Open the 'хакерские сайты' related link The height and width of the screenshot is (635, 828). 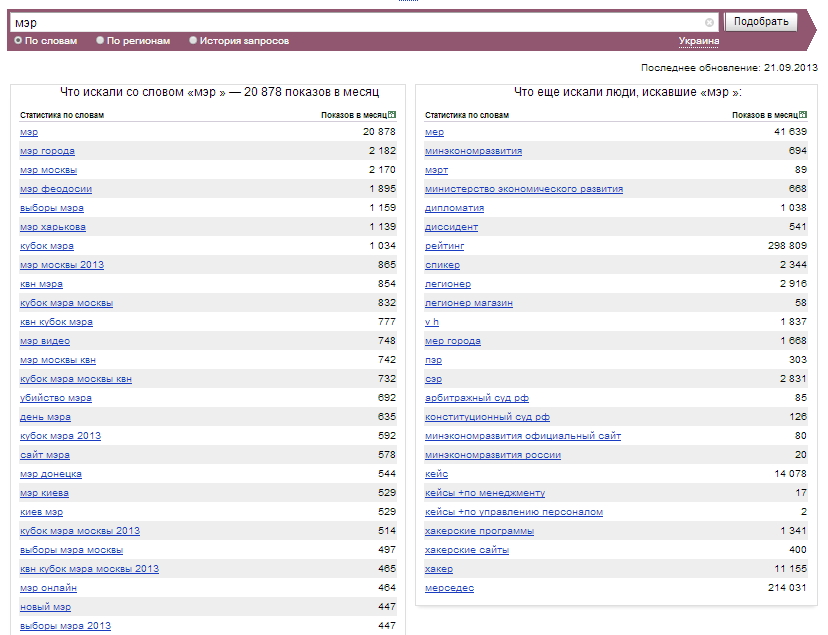point(467,550)
